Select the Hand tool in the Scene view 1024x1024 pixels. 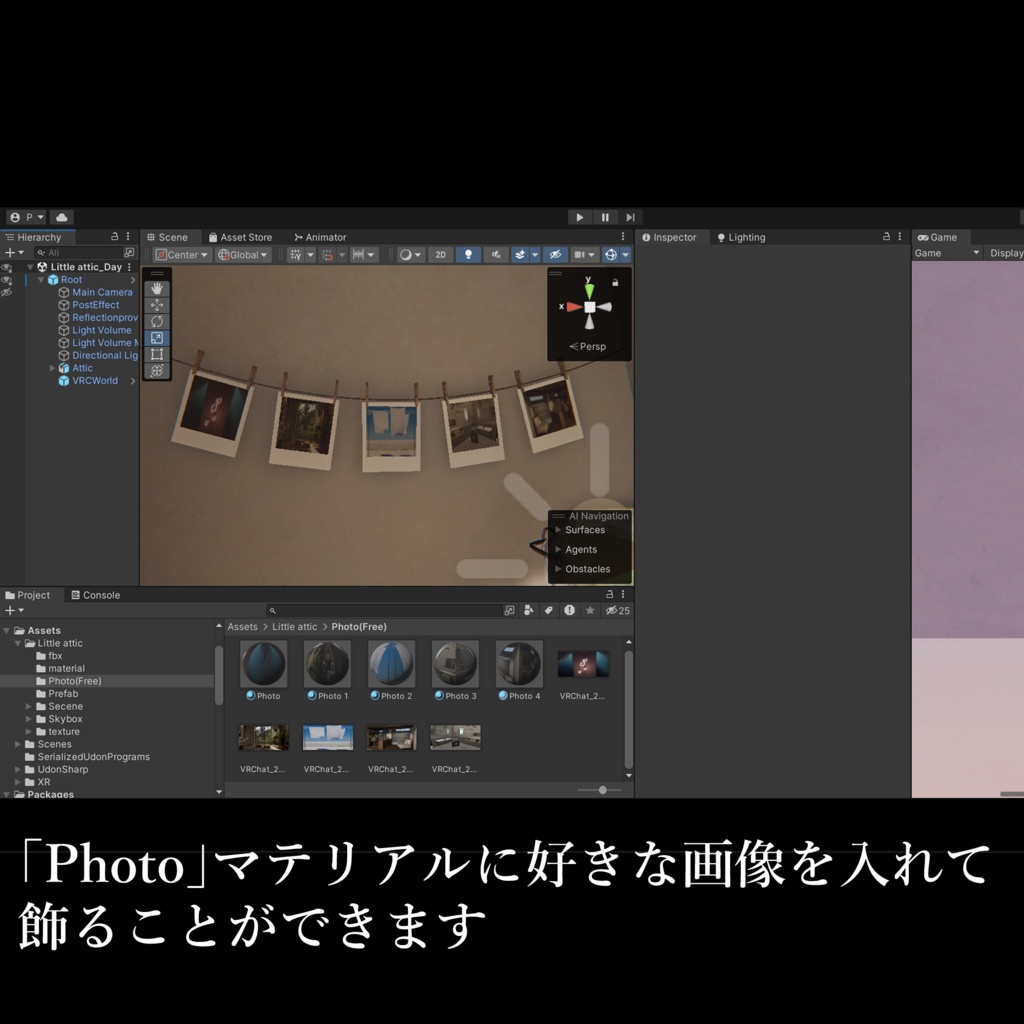(157, 287)
